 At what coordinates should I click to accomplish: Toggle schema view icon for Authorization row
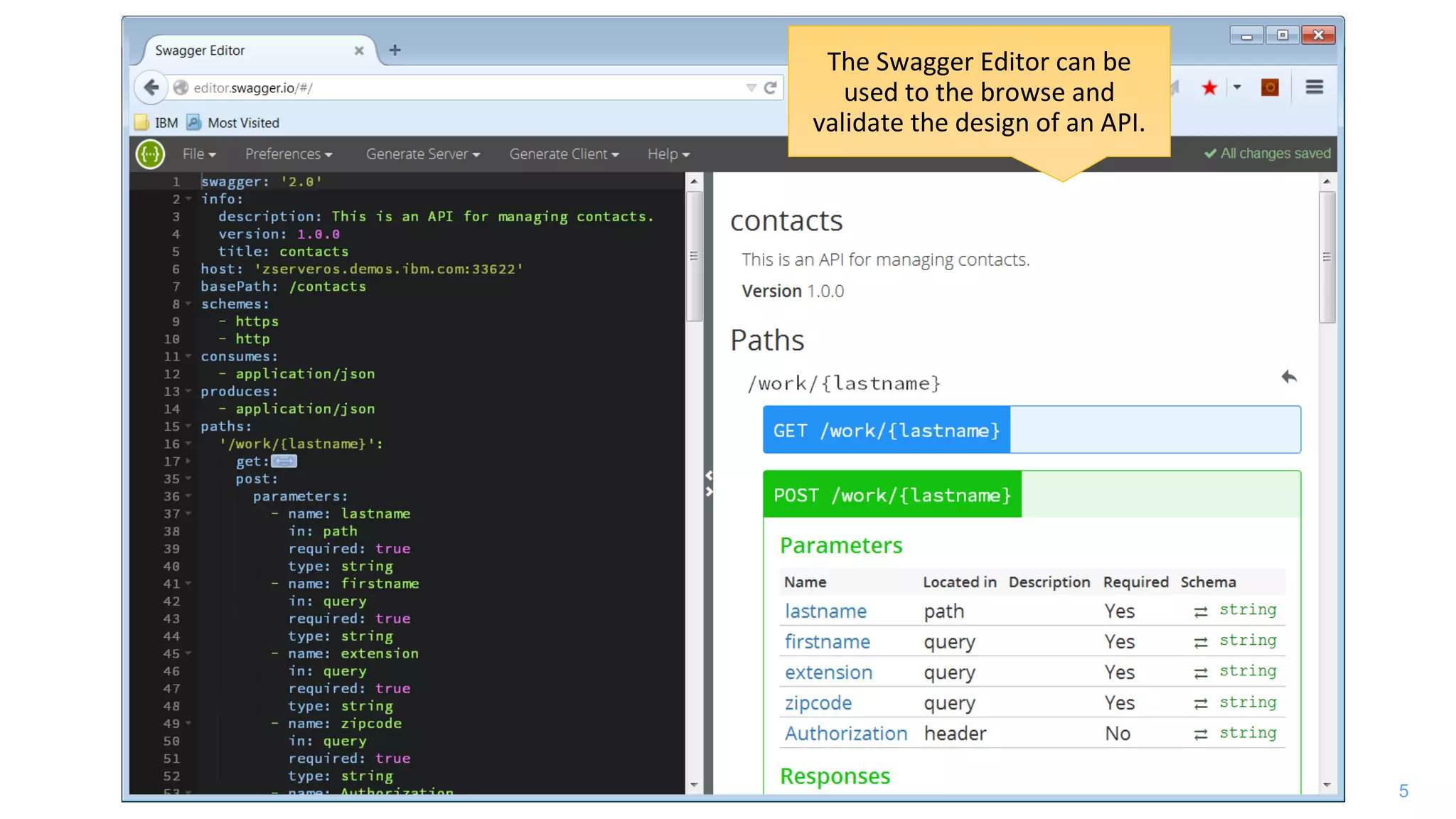pos(1201,734)
